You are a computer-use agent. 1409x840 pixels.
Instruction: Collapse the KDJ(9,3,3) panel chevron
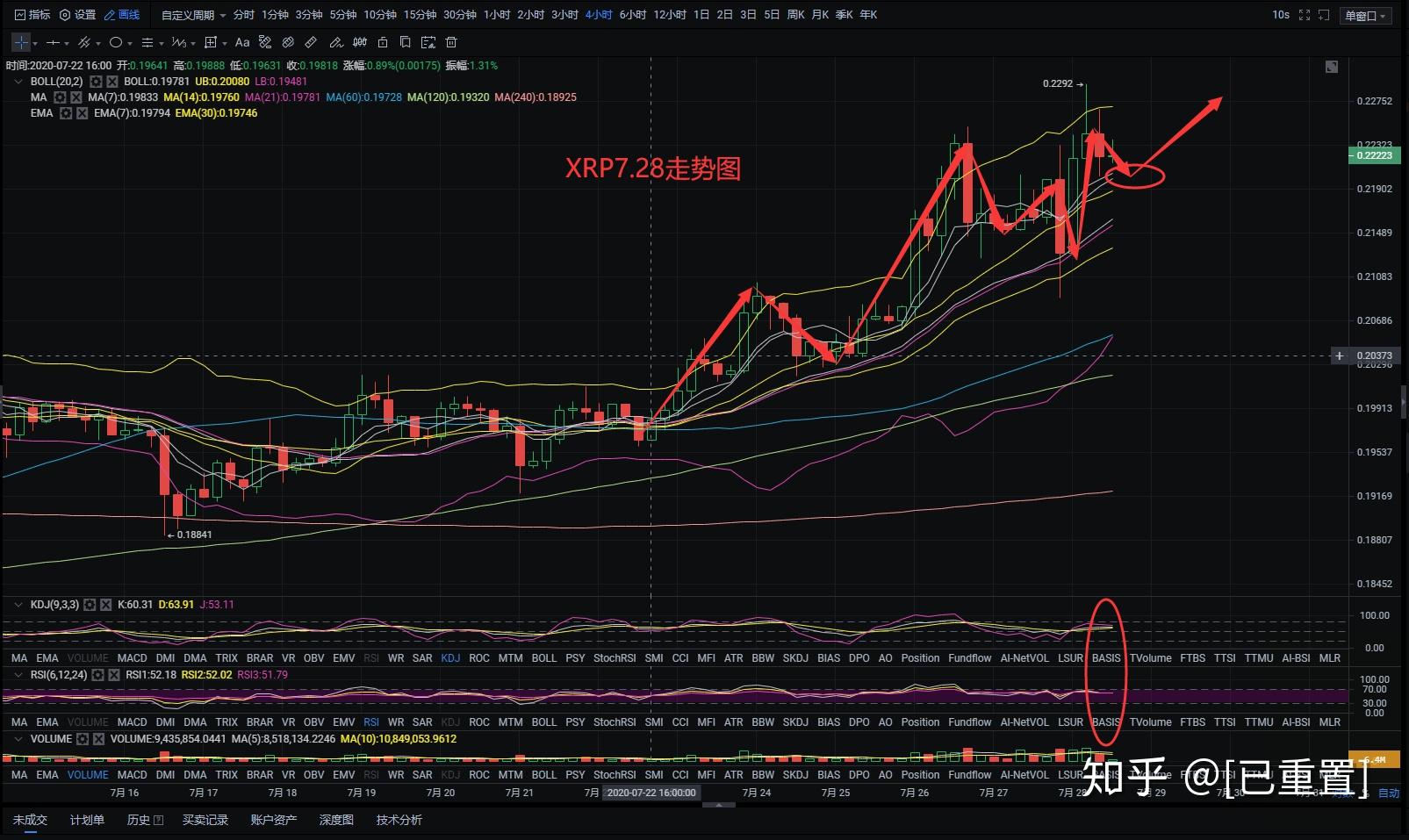click(x=18, y=605)
